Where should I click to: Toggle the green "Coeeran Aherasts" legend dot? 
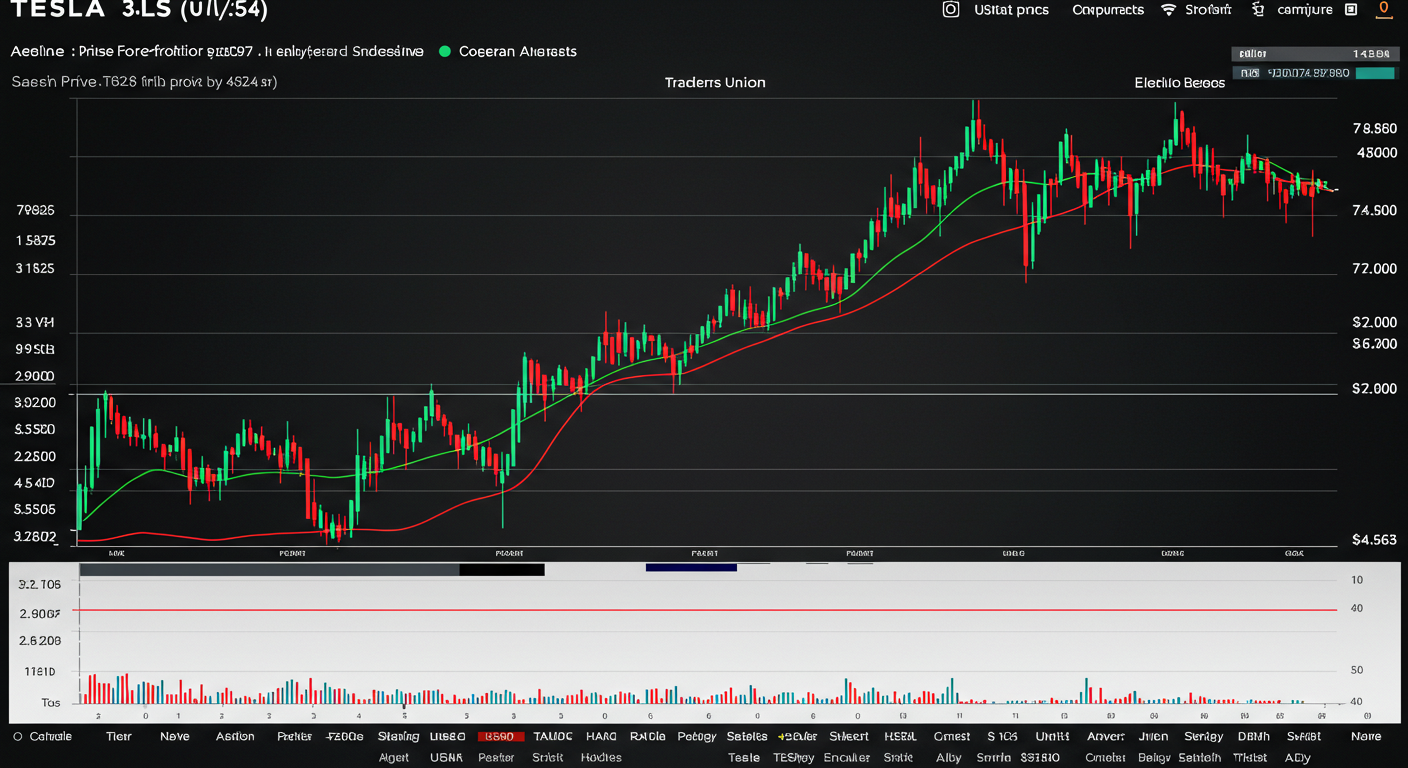[x=445, y=51]
